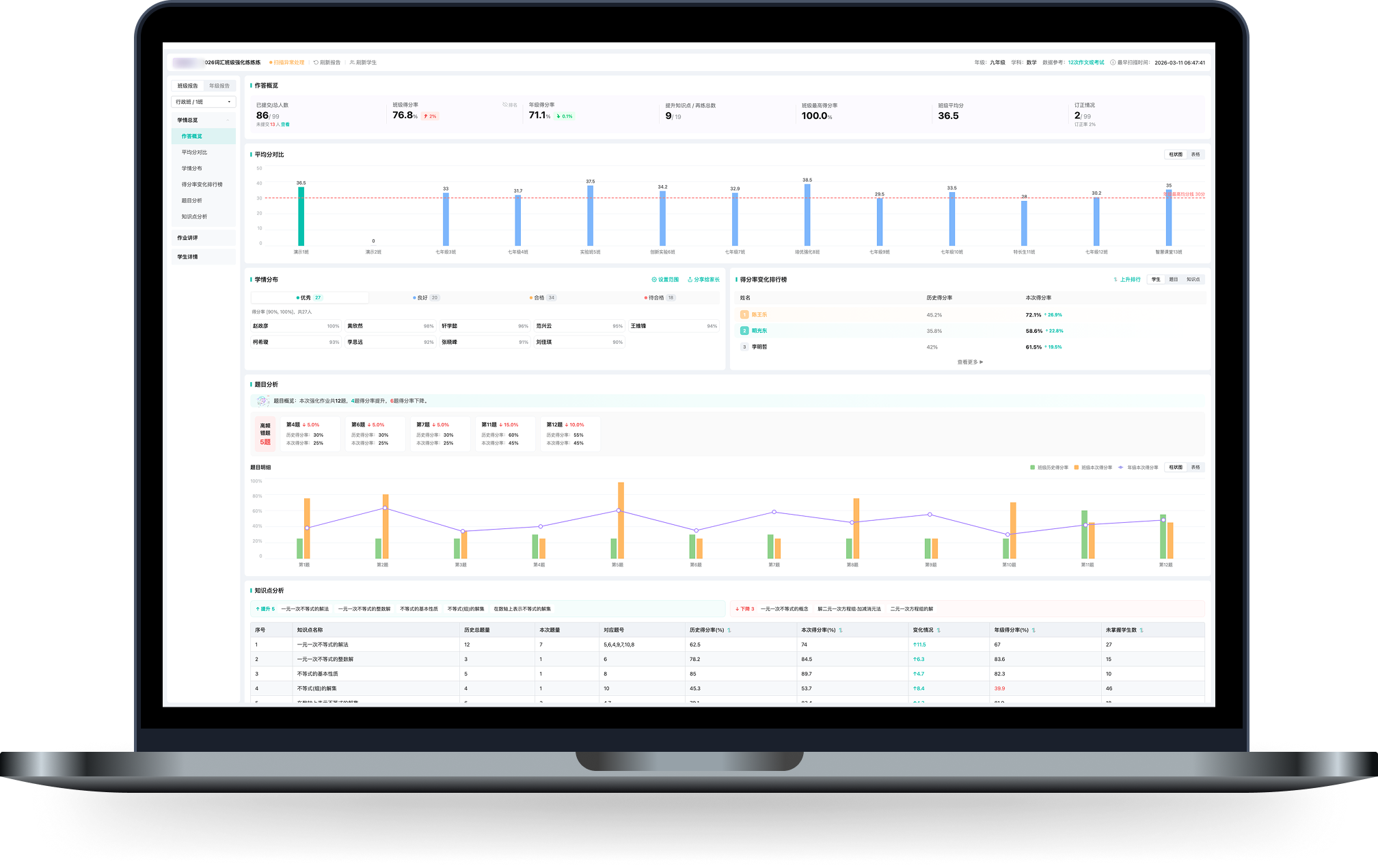Click the 不等式(组)的解集 improved tag
Screen dimensions: 1378x868
(466, 609)
